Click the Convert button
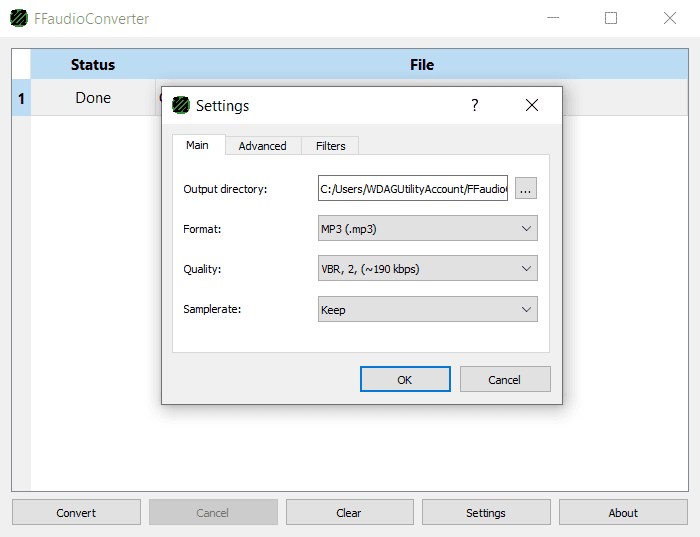Viewport: 700px width, 537px height. [x=76, y=513]
